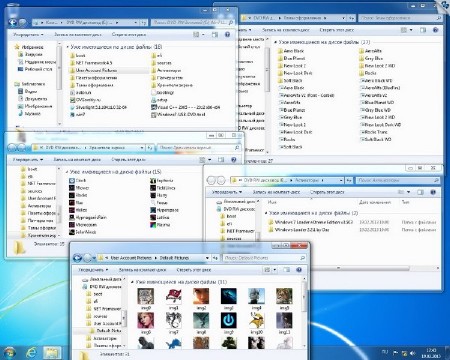Click Стереть этот диск in Темы оформления window
The width and height of the screenshot is (450, 360).
337,30
